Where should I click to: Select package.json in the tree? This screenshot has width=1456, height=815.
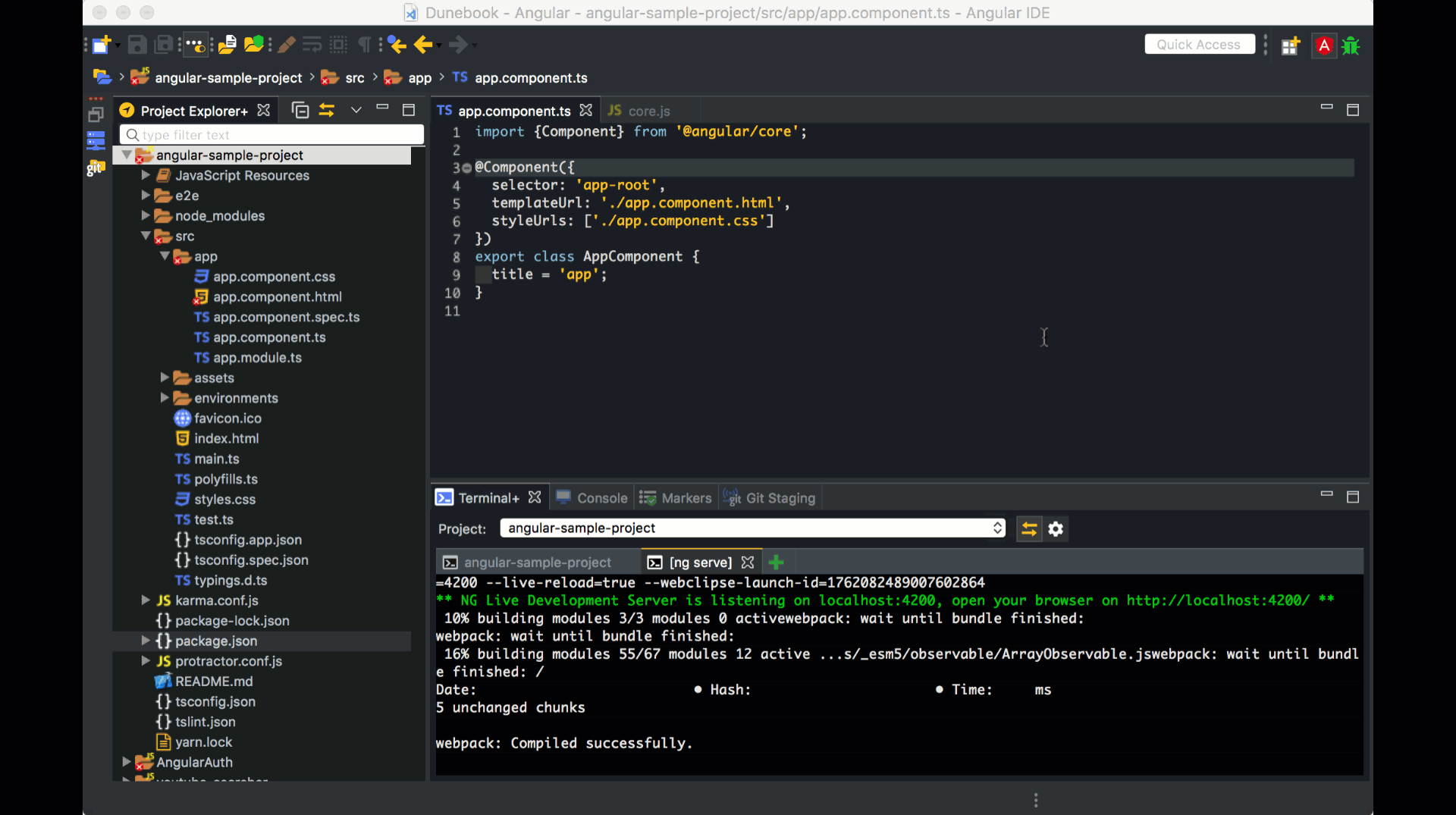click(216, 641)
